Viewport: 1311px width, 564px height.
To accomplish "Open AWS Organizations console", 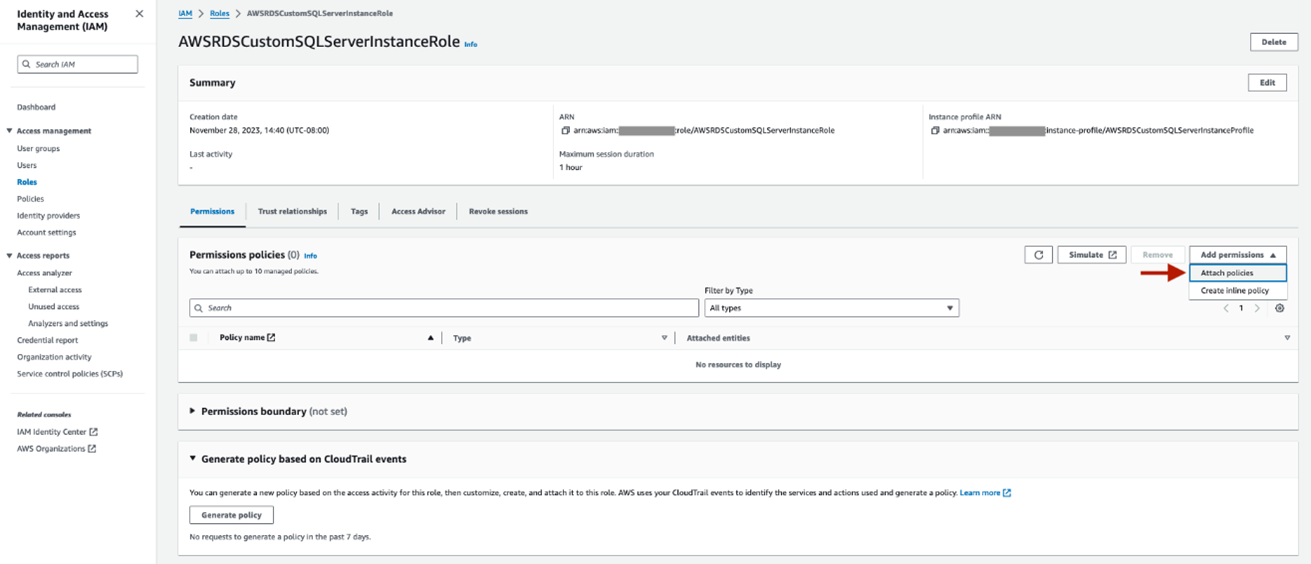I will click(x=56, y=449).
